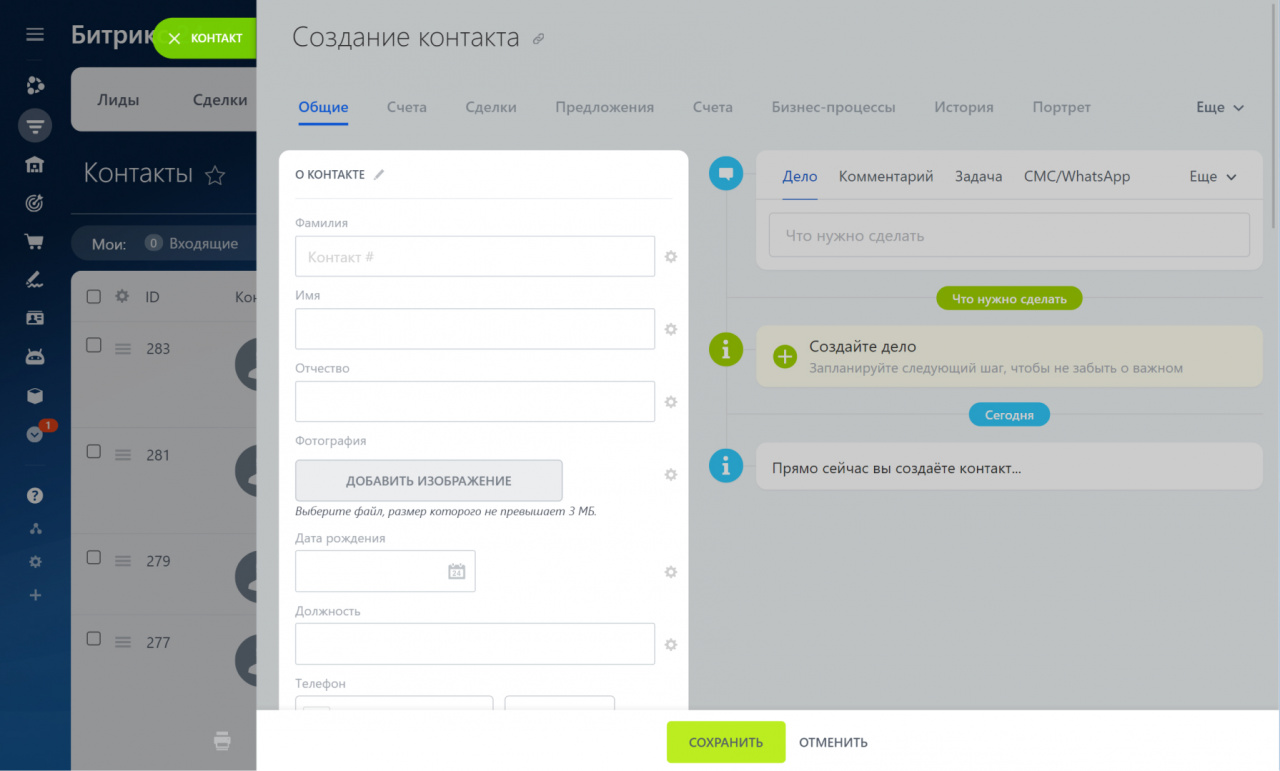1280x771 pixels.
Task: Click the sitemap icon in the sidebar
Action: pyautogui.click(x=35, y=529)
